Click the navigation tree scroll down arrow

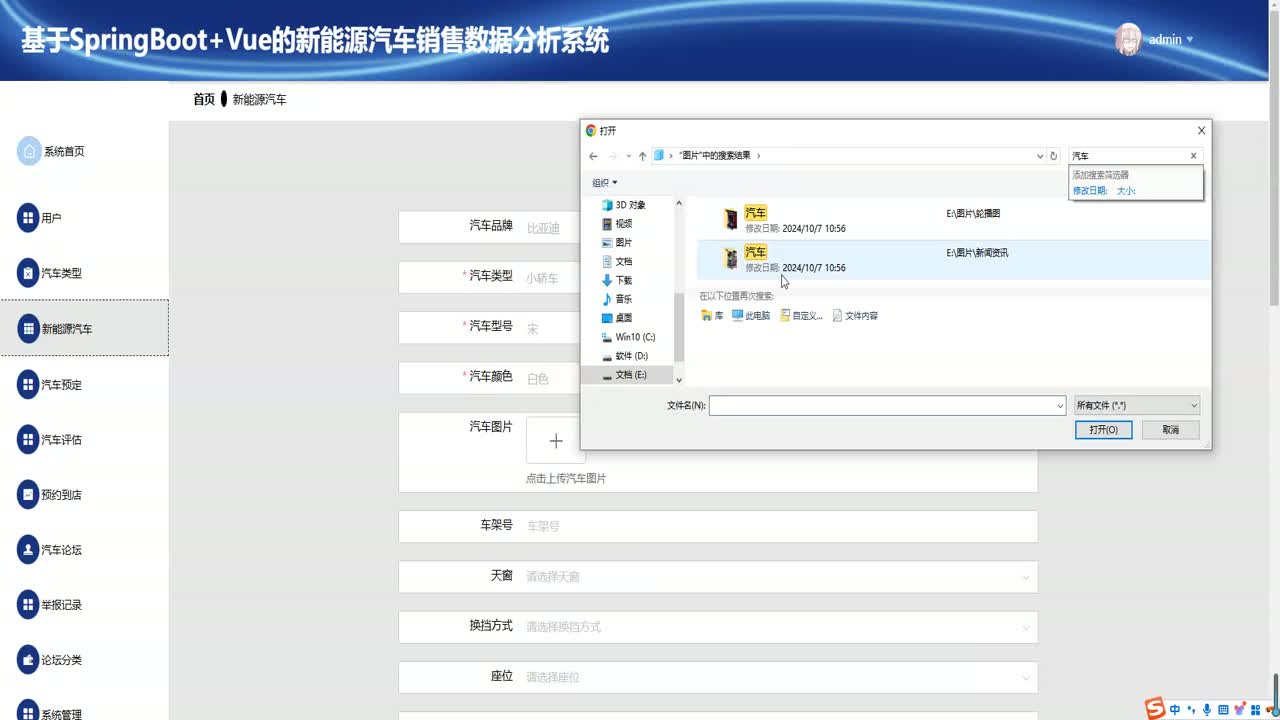coord(679,380)
